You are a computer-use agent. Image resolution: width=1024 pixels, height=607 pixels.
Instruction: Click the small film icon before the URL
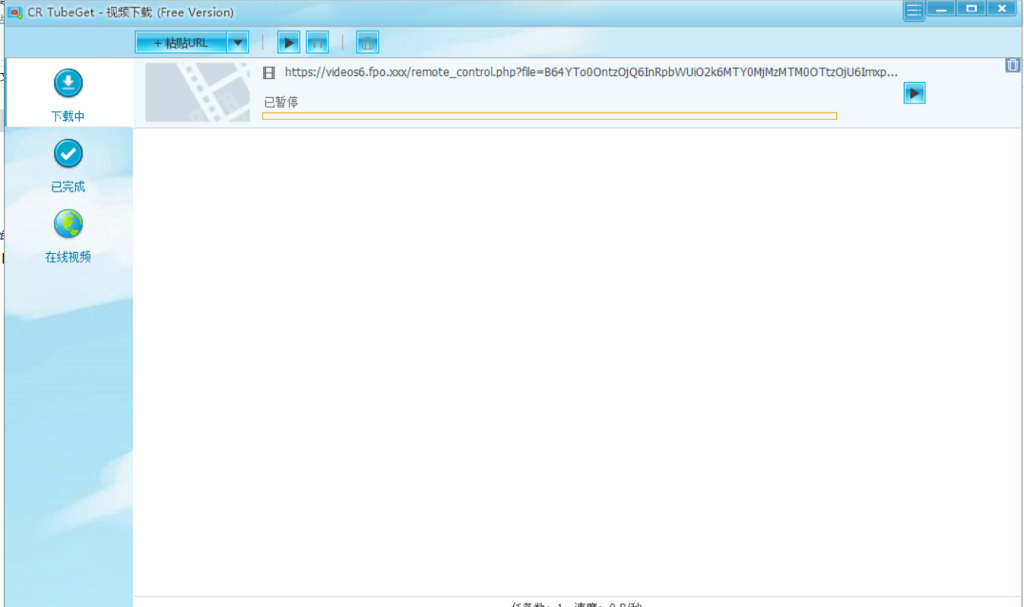point(269,73)
